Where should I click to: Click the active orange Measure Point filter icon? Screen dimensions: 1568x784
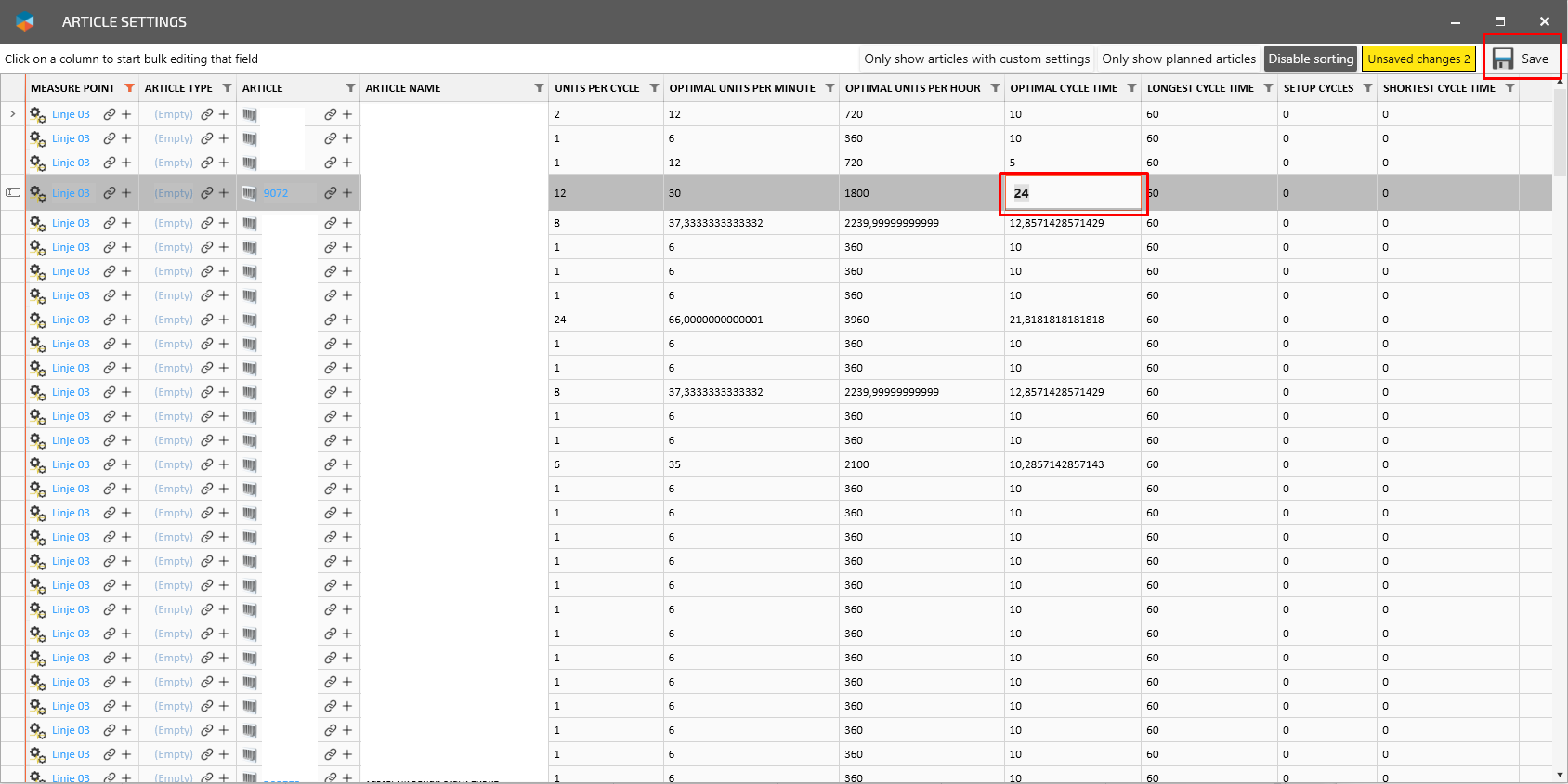129,88
